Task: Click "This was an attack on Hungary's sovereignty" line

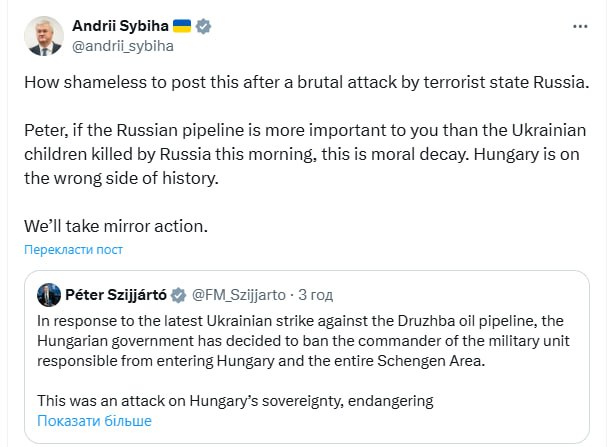Action: click(235, 401)
